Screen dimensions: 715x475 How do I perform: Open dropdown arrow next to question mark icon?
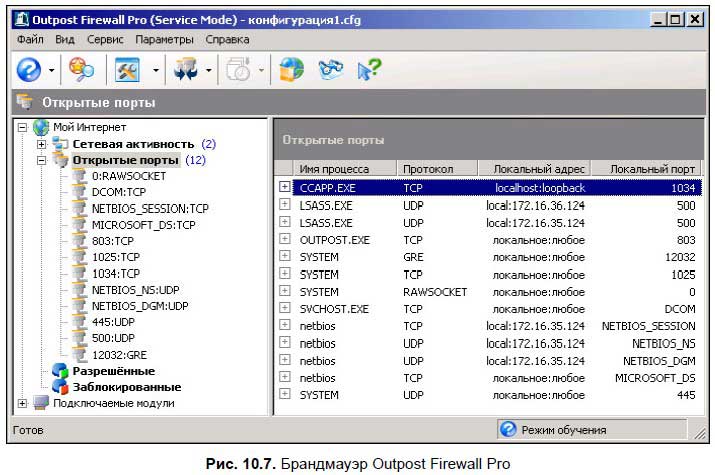pyautogui.click(x=51, y=69)
